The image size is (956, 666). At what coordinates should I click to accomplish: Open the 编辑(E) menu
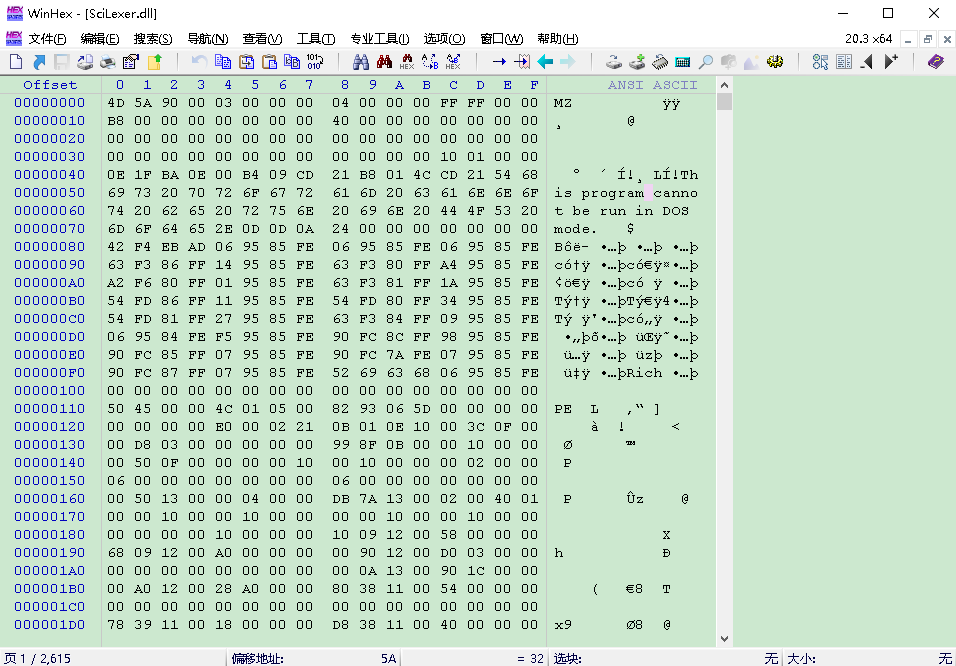coord(100,39)
